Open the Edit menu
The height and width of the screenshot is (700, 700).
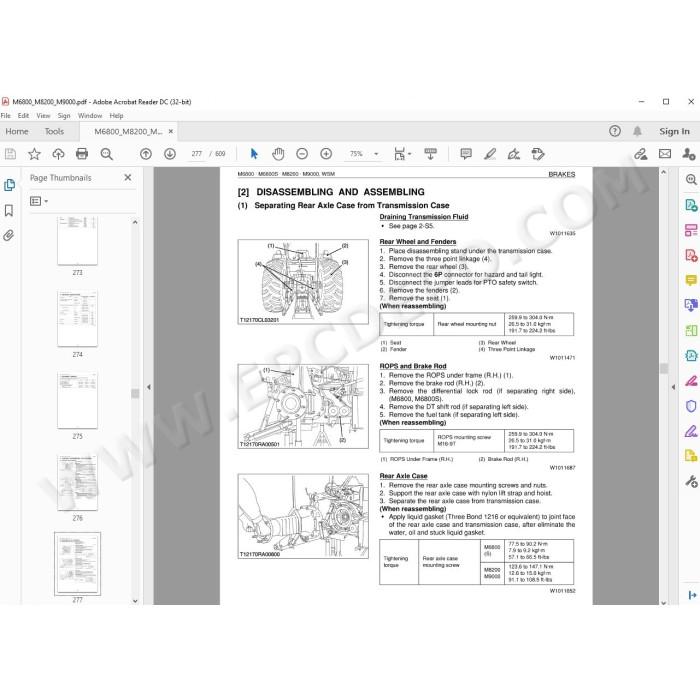pos(23,116)
